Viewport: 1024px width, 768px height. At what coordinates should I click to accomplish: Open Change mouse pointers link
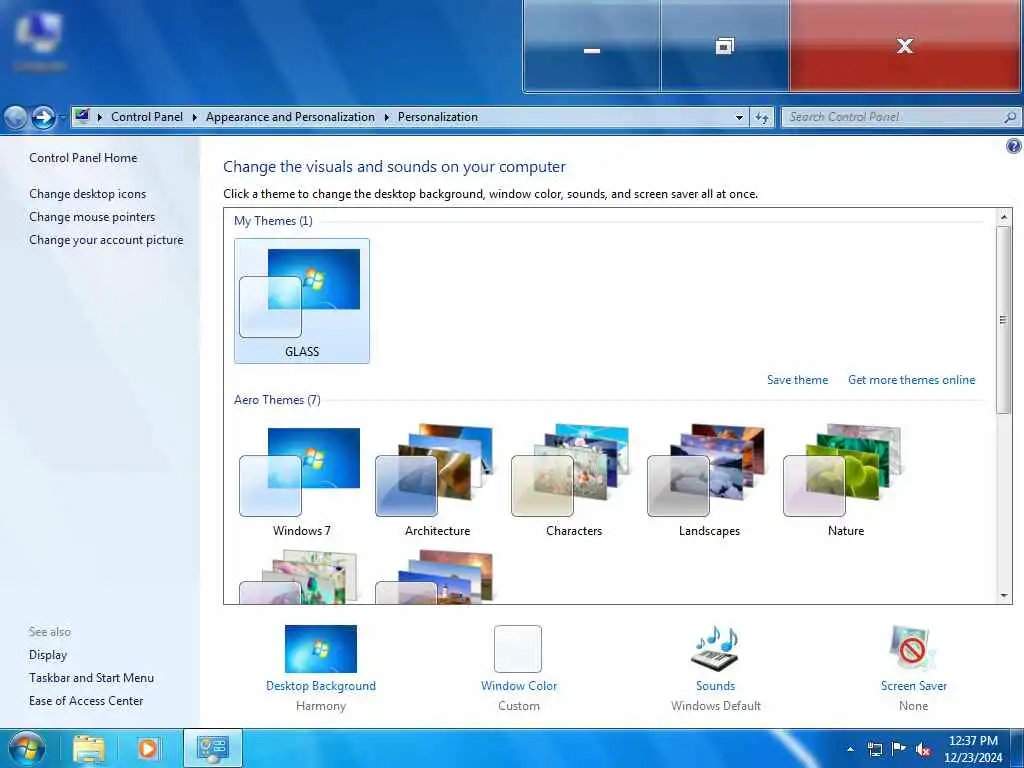pyautogui.click(x=92, y=217)
